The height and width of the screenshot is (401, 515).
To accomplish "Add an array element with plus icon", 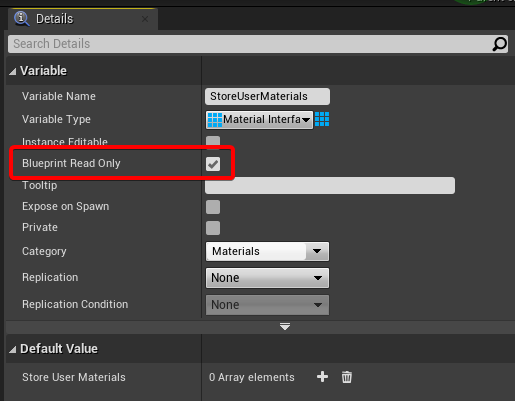I will [x=322, y=377].
